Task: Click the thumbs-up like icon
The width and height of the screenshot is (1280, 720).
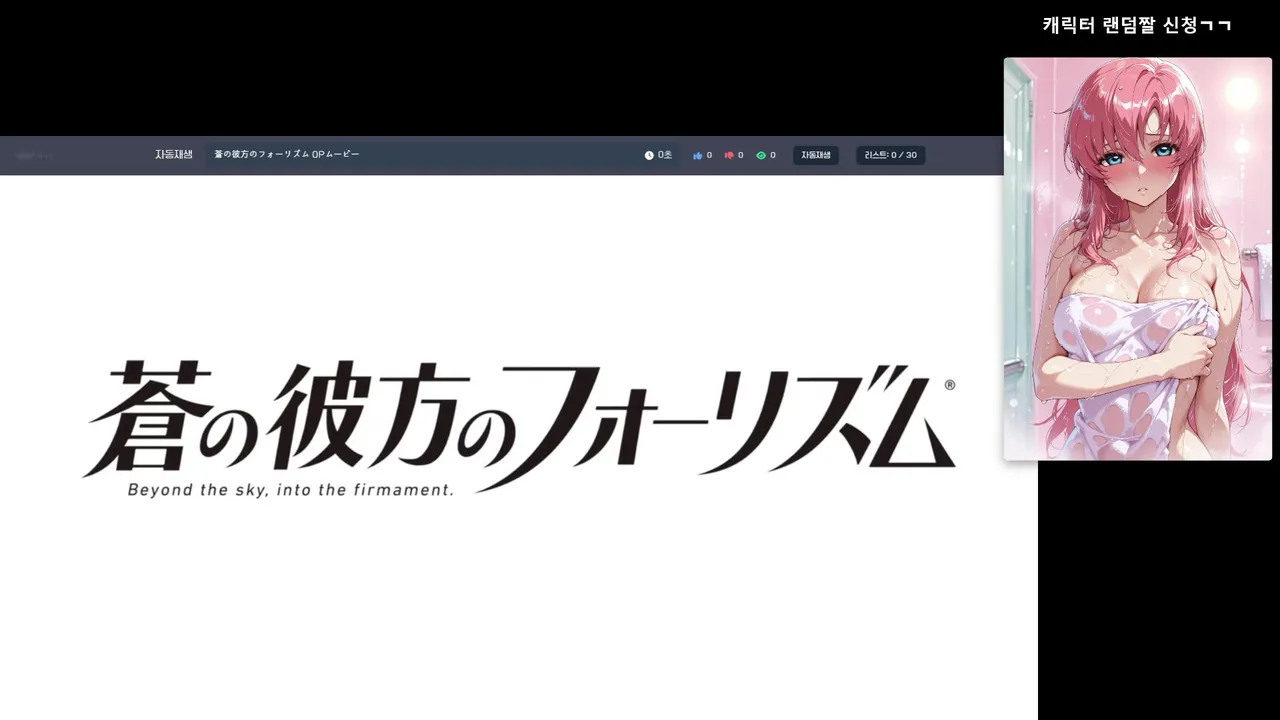Action: [x=698, y=155]
